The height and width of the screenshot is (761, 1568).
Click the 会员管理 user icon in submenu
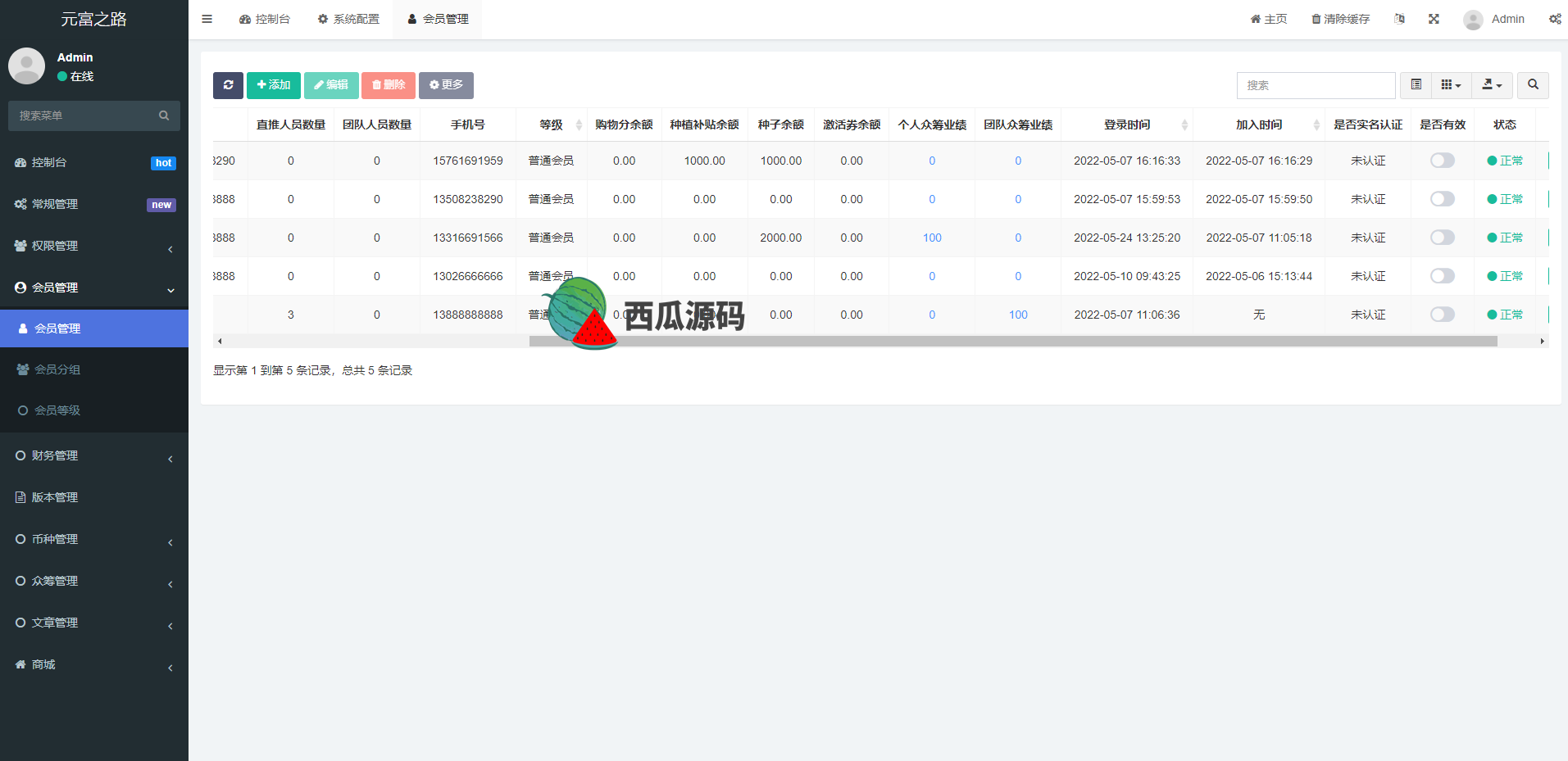[24, 328]
